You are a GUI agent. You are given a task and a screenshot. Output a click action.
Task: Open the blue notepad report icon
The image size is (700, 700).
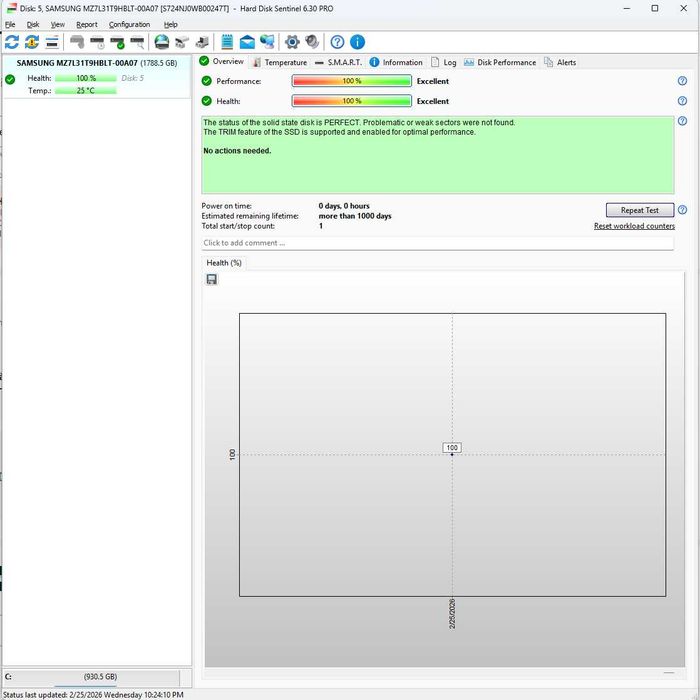click(x=227, y=42)
